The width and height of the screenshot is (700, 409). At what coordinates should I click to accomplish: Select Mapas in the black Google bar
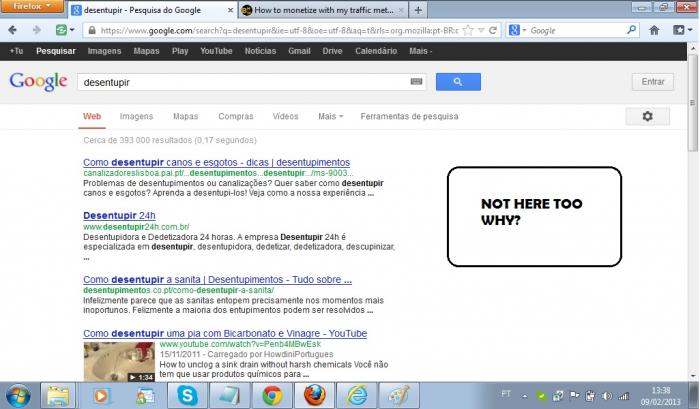pos(146,51)
